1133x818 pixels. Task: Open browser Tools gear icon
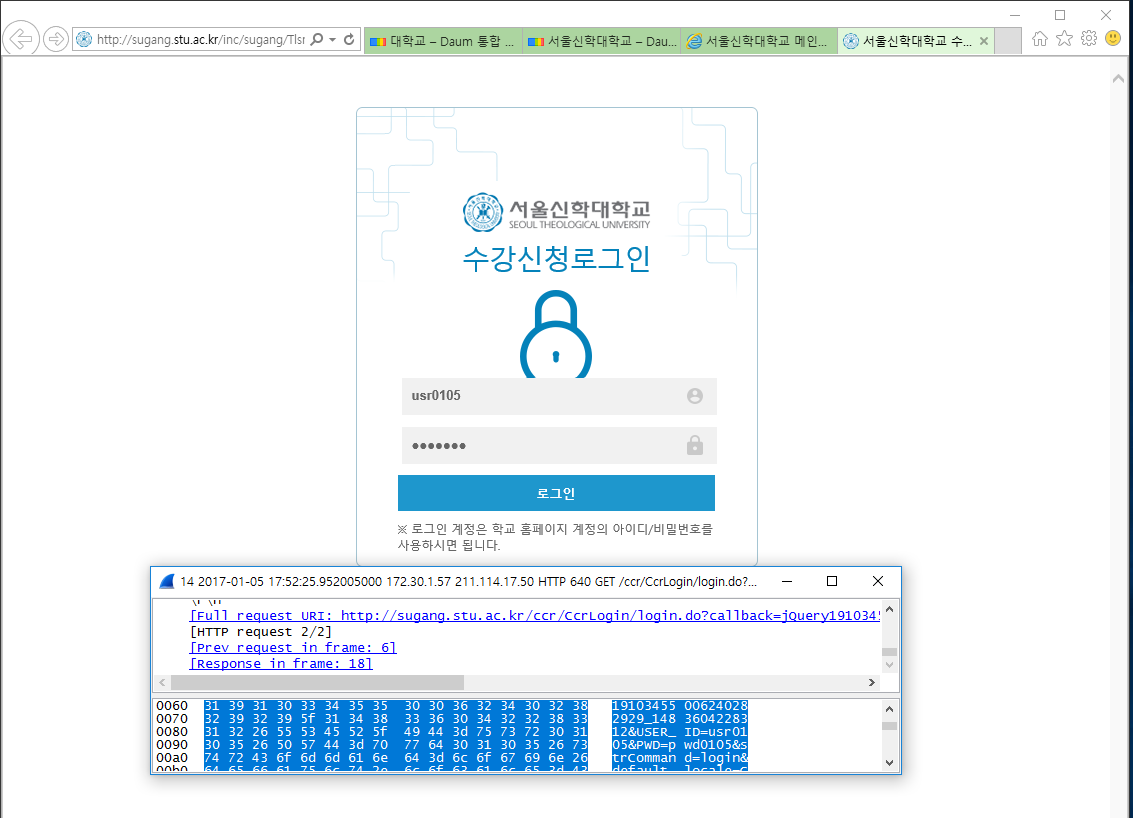pos(1089,39)
